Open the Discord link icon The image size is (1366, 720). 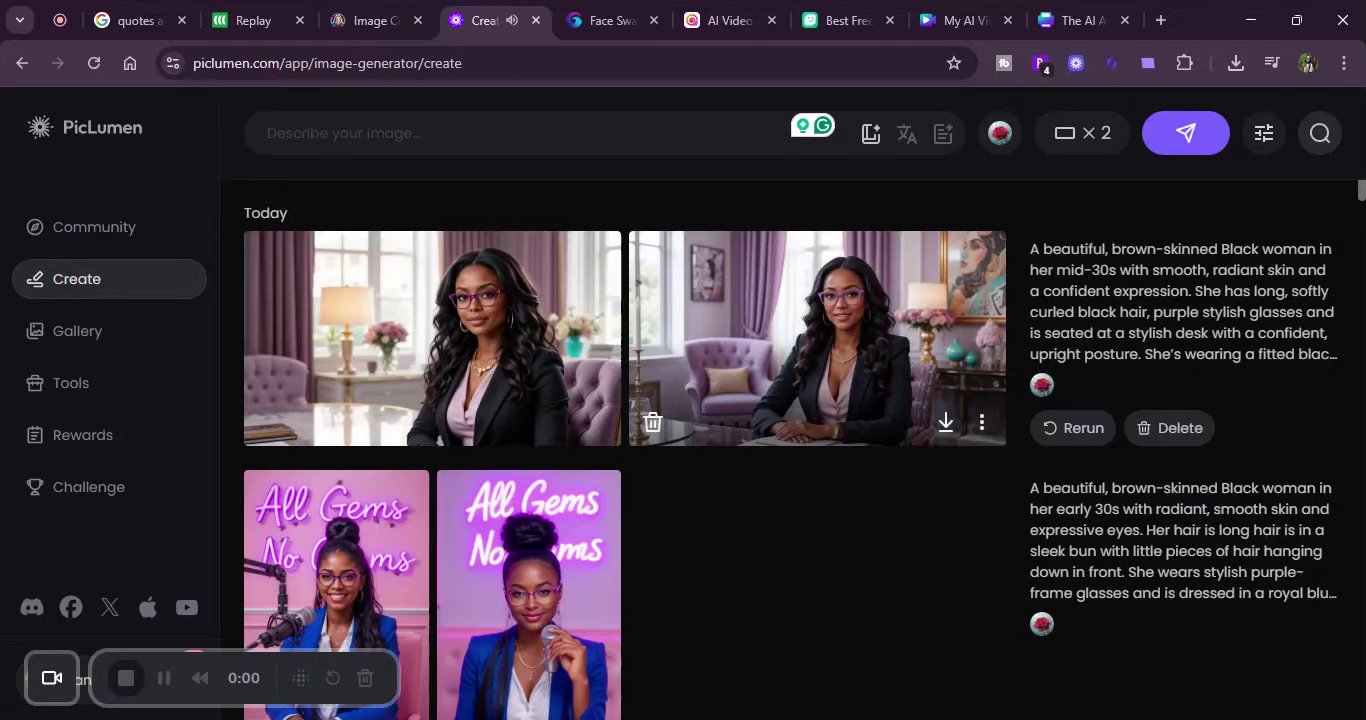[x=32, y=607]
